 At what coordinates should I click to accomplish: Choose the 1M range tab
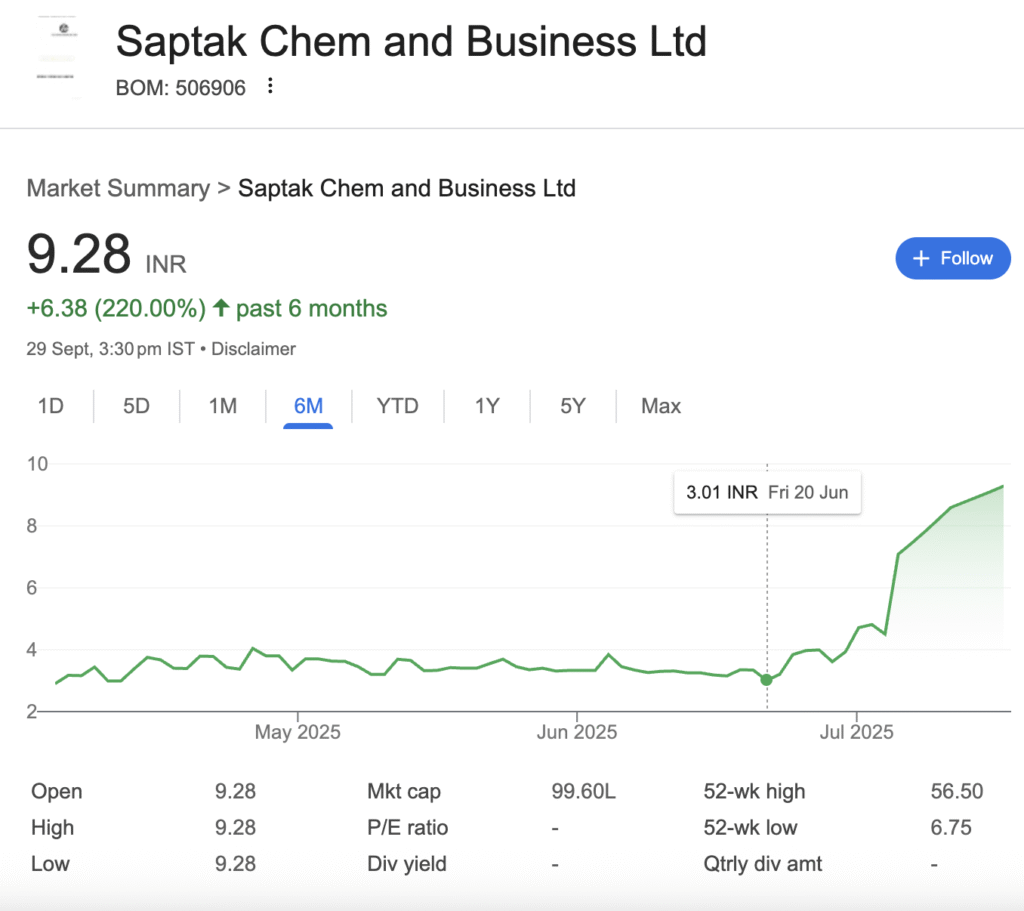pos(222,406)
